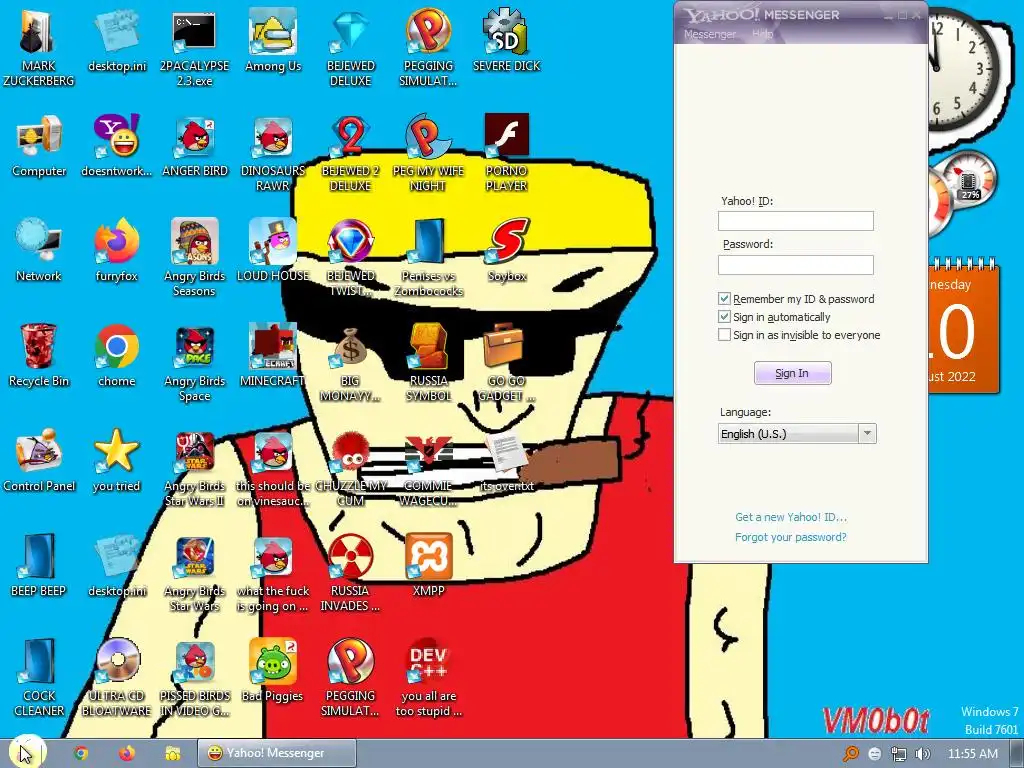The height and width of the screenshot is (768, 1024).
Task: Launch Chrome from the taskbar
Action: 81,753
